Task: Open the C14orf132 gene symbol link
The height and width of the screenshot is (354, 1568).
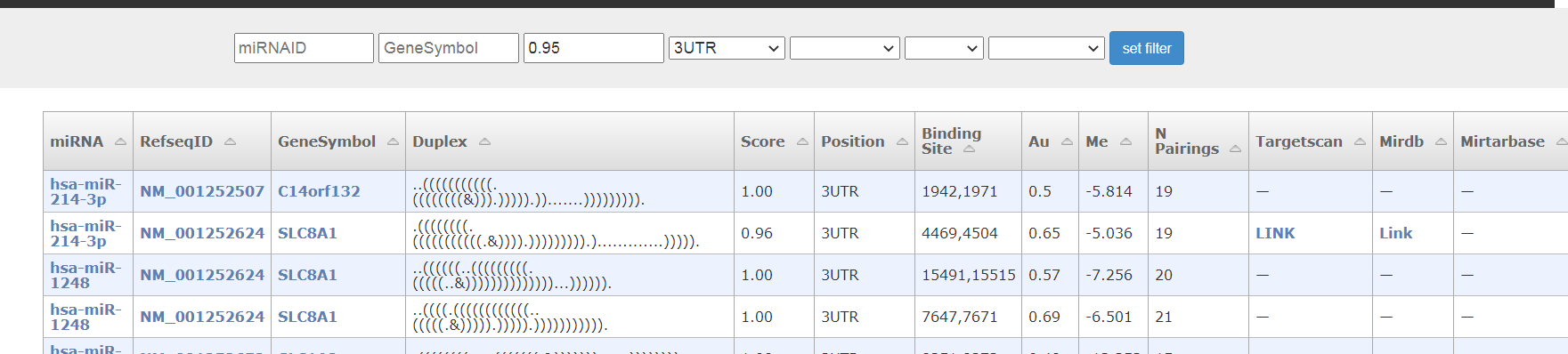Action: (319, 191)
